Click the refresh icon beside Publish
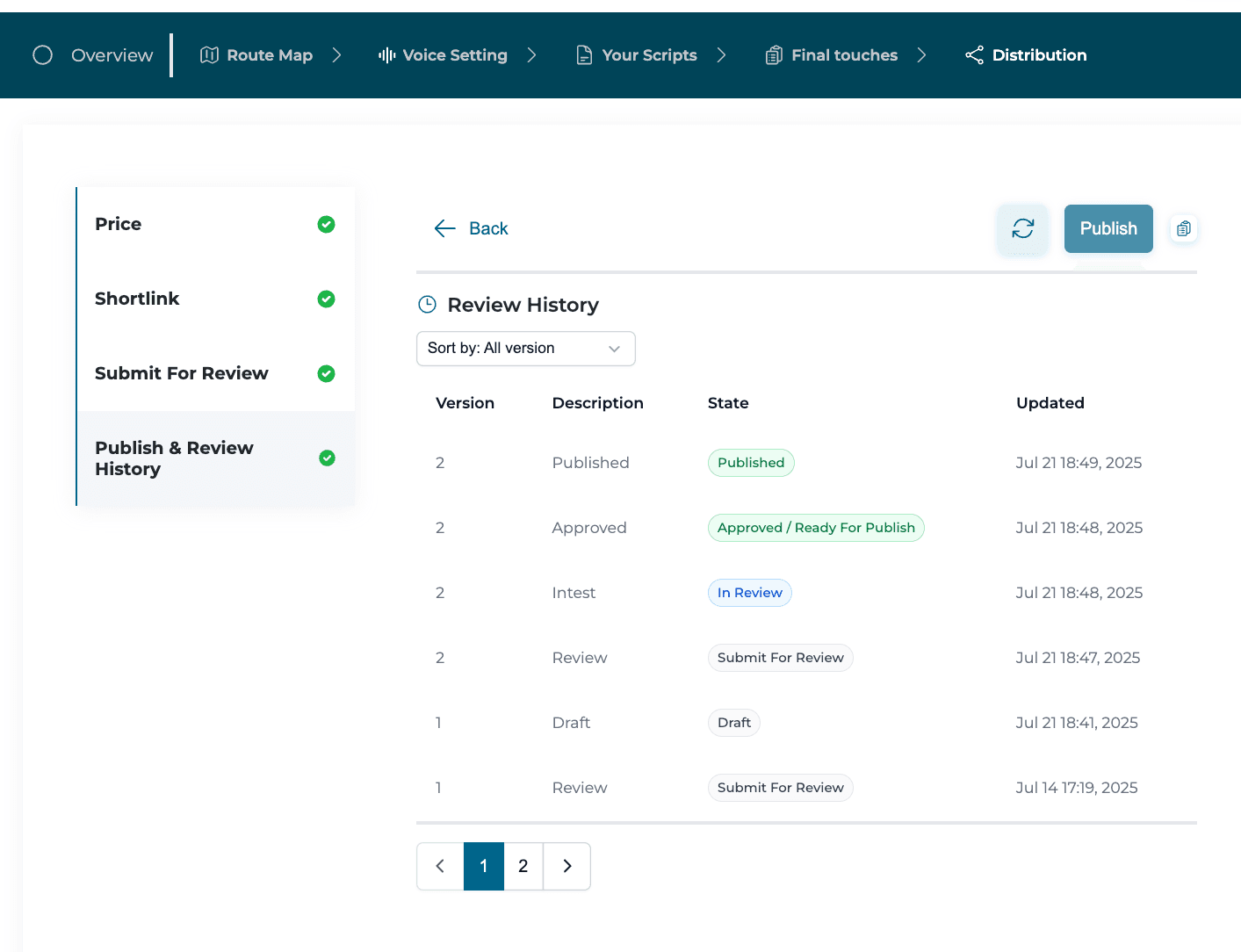 tap(1022, 228)
